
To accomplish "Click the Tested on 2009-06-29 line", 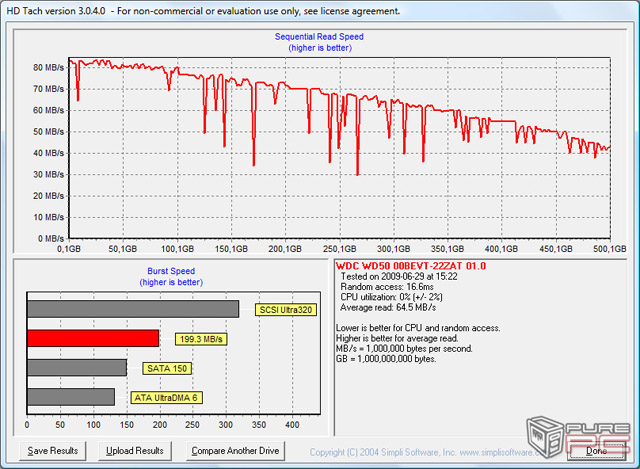I will click(x=399, y=277).
